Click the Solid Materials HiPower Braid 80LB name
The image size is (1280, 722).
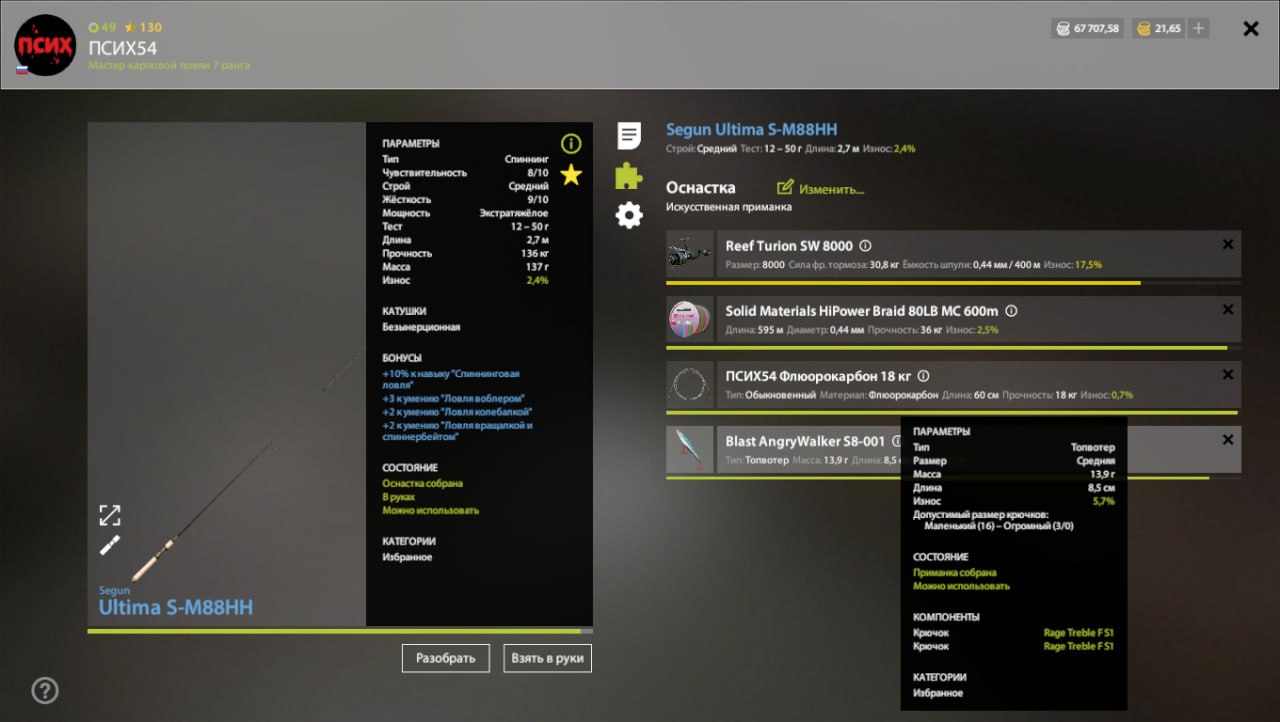(x=862, y=311)
